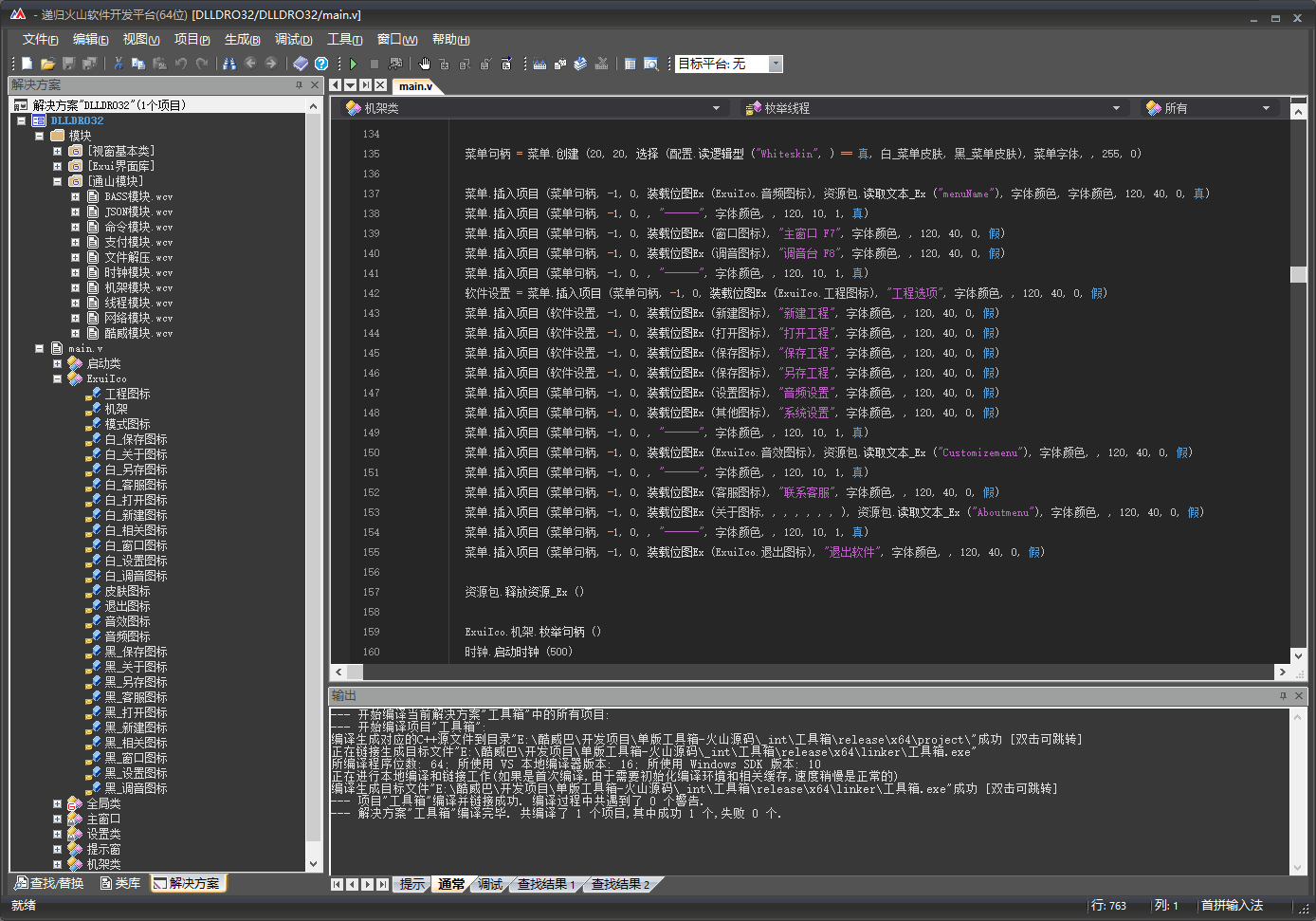Click the Stop square icon

[375, 64]
